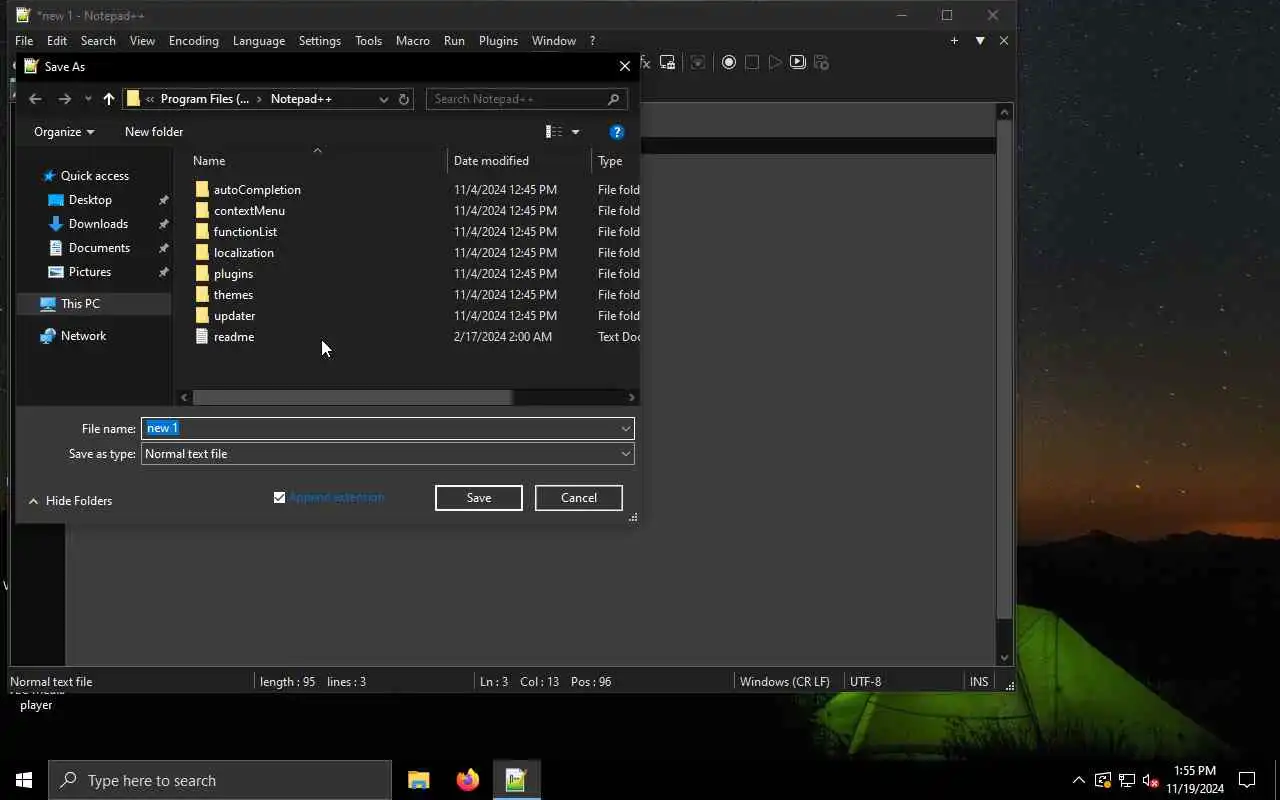Click the Search Notepad++ search box
Viewport: 1280px width, 800px height.
pyautogui.click(x=527, y=99)
